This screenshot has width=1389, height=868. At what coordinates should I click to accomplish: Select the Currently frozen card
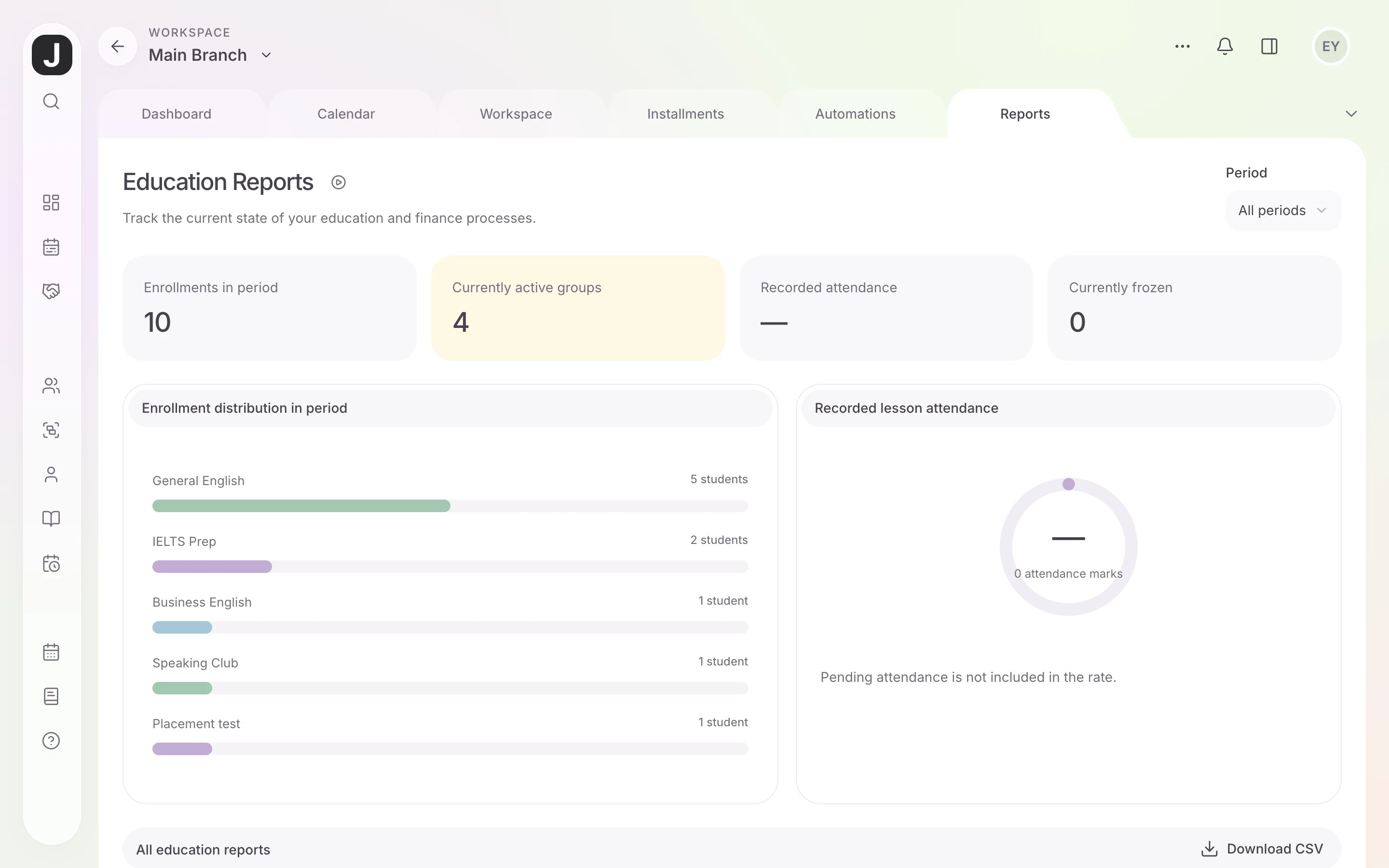point(1195,308)
